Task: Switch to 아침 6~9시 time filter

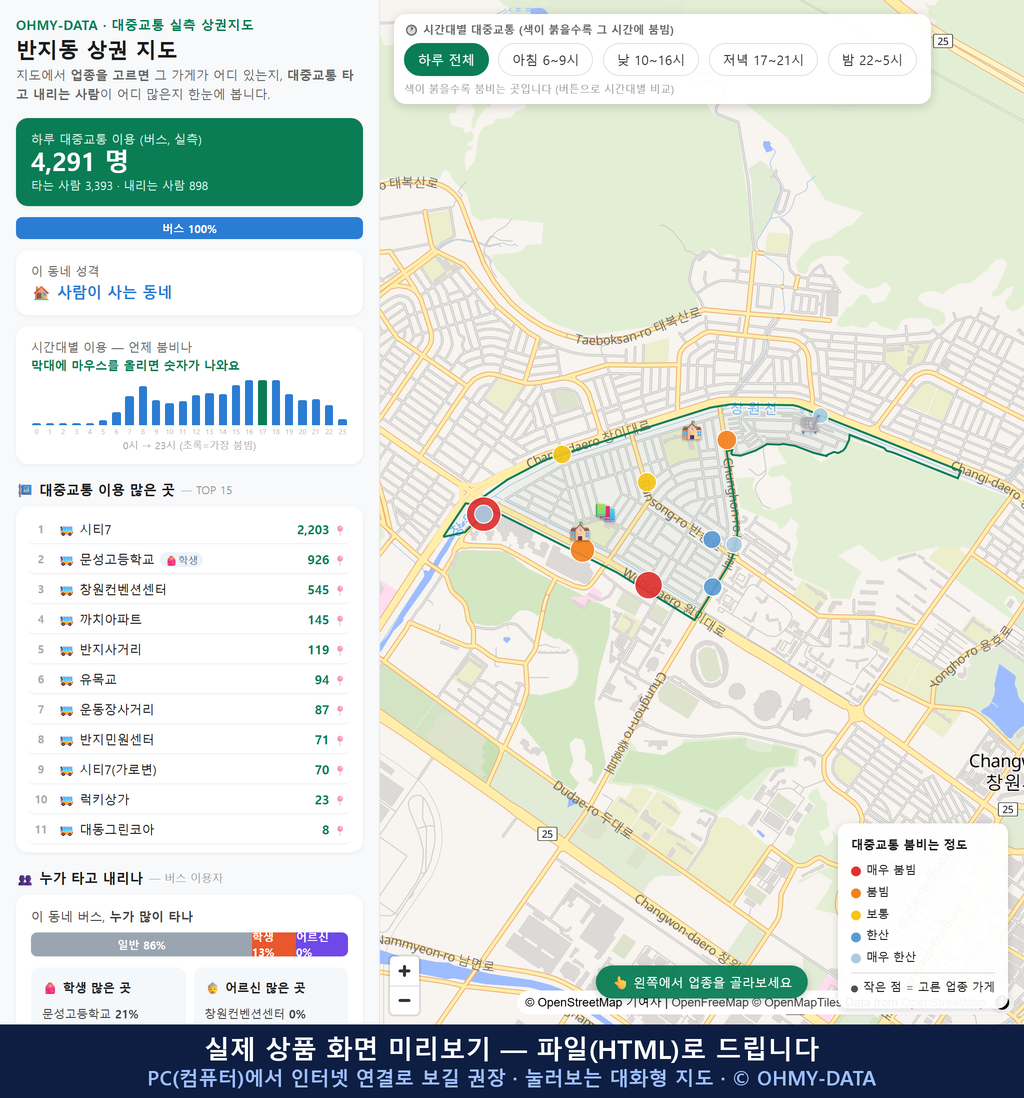Action: (x=546, y=60)
